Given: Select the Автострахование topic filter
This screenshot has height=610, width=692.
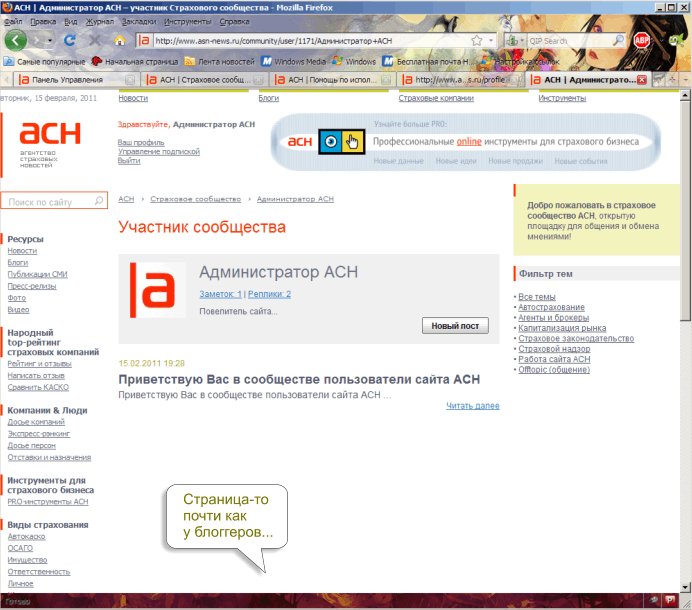Looking at the screenshot, I should [551, 307].
